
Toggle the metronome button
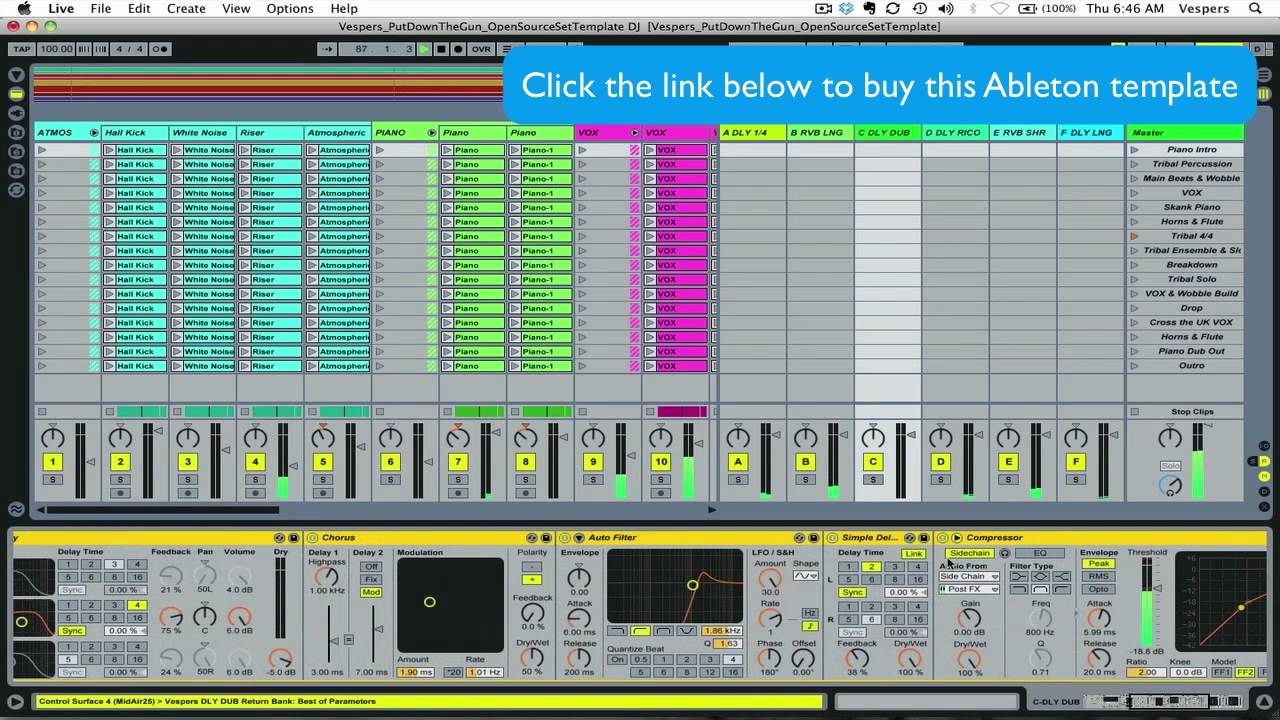click(x=159, y=49)
